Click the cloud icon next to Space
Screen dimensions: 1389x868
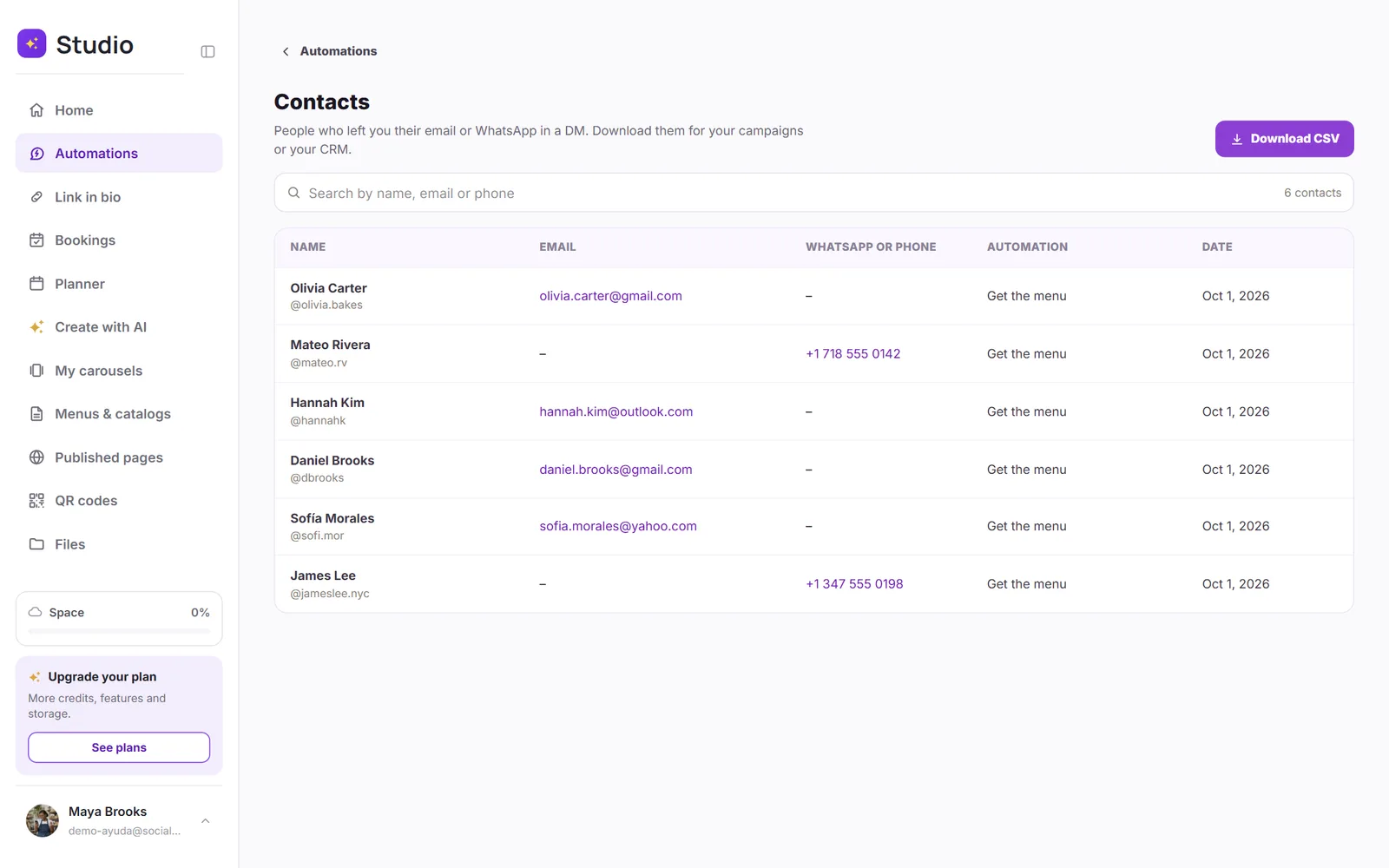(x=36, y=612)
